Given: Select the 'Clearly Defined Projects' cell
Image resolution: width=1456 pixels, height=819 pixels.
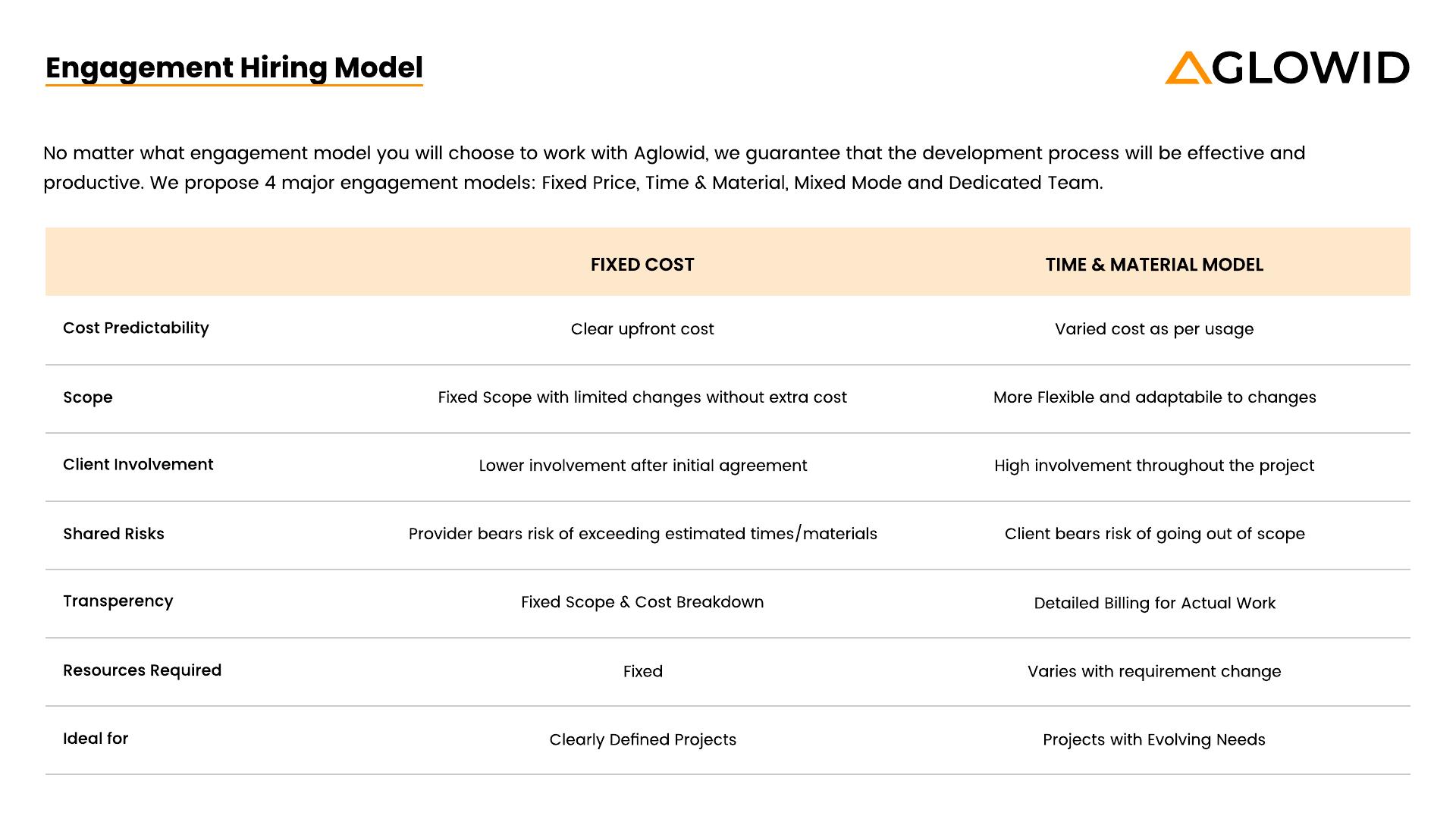Looking at the screenshot, I should coord(642,739).
